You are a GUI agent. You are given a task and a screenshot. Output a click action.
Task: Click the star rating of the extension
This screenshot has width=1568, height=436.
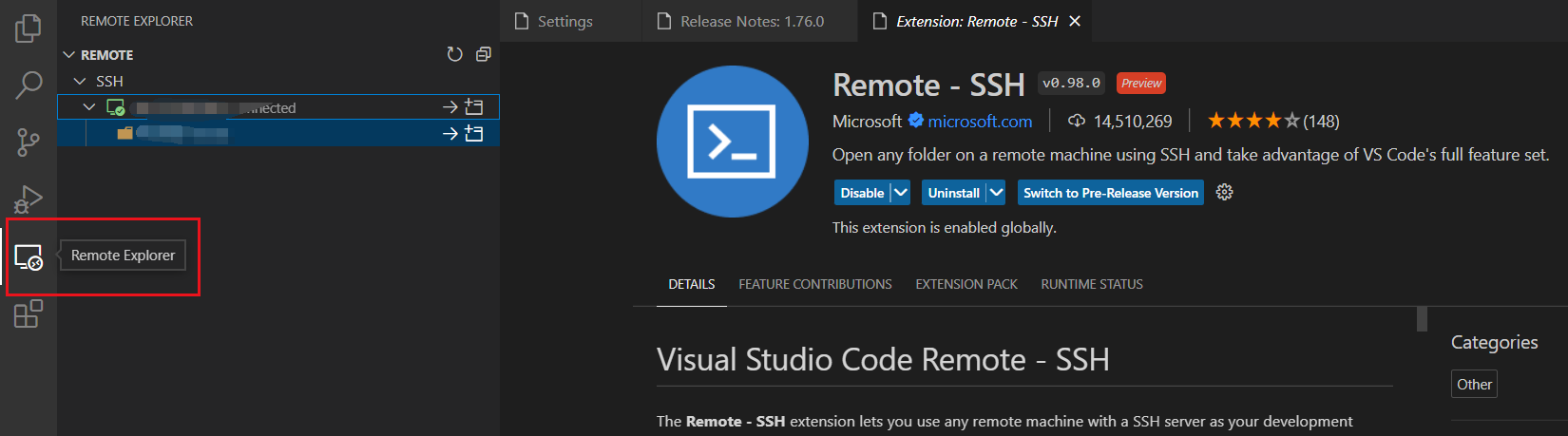pos(1253,121)
